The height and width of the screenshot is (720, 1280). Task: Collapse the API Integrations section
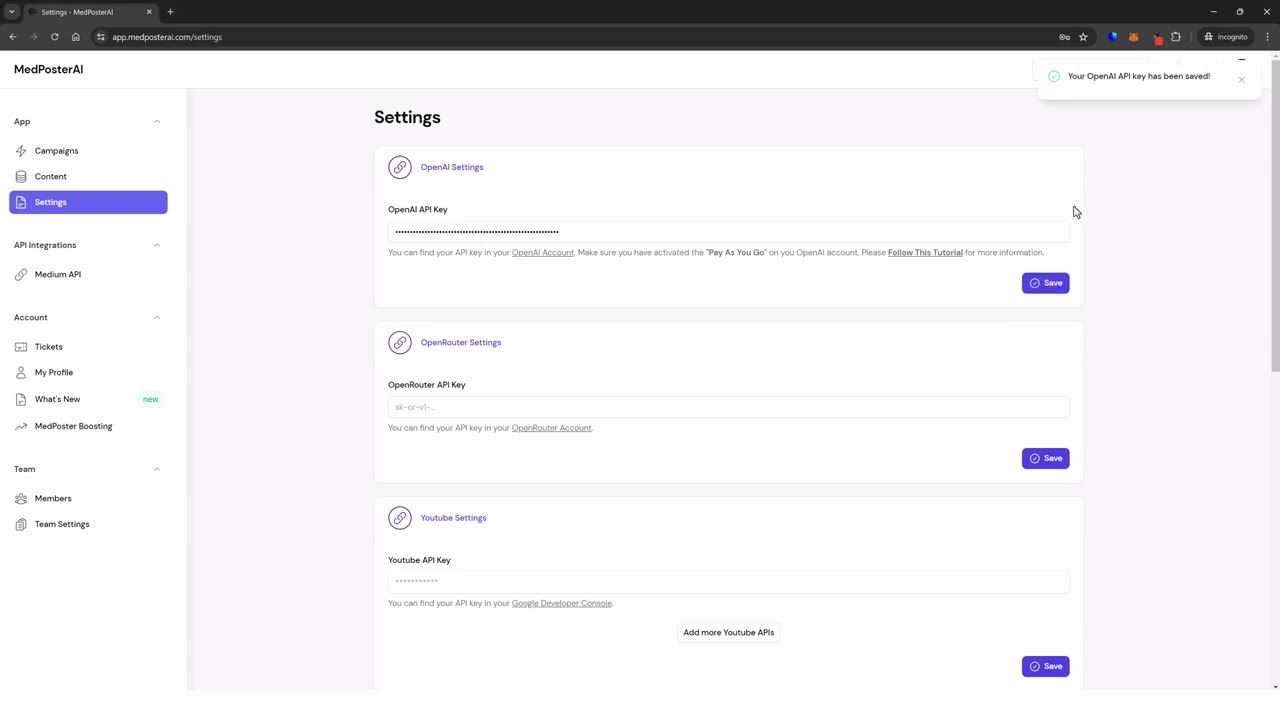[x=157, y=245]
